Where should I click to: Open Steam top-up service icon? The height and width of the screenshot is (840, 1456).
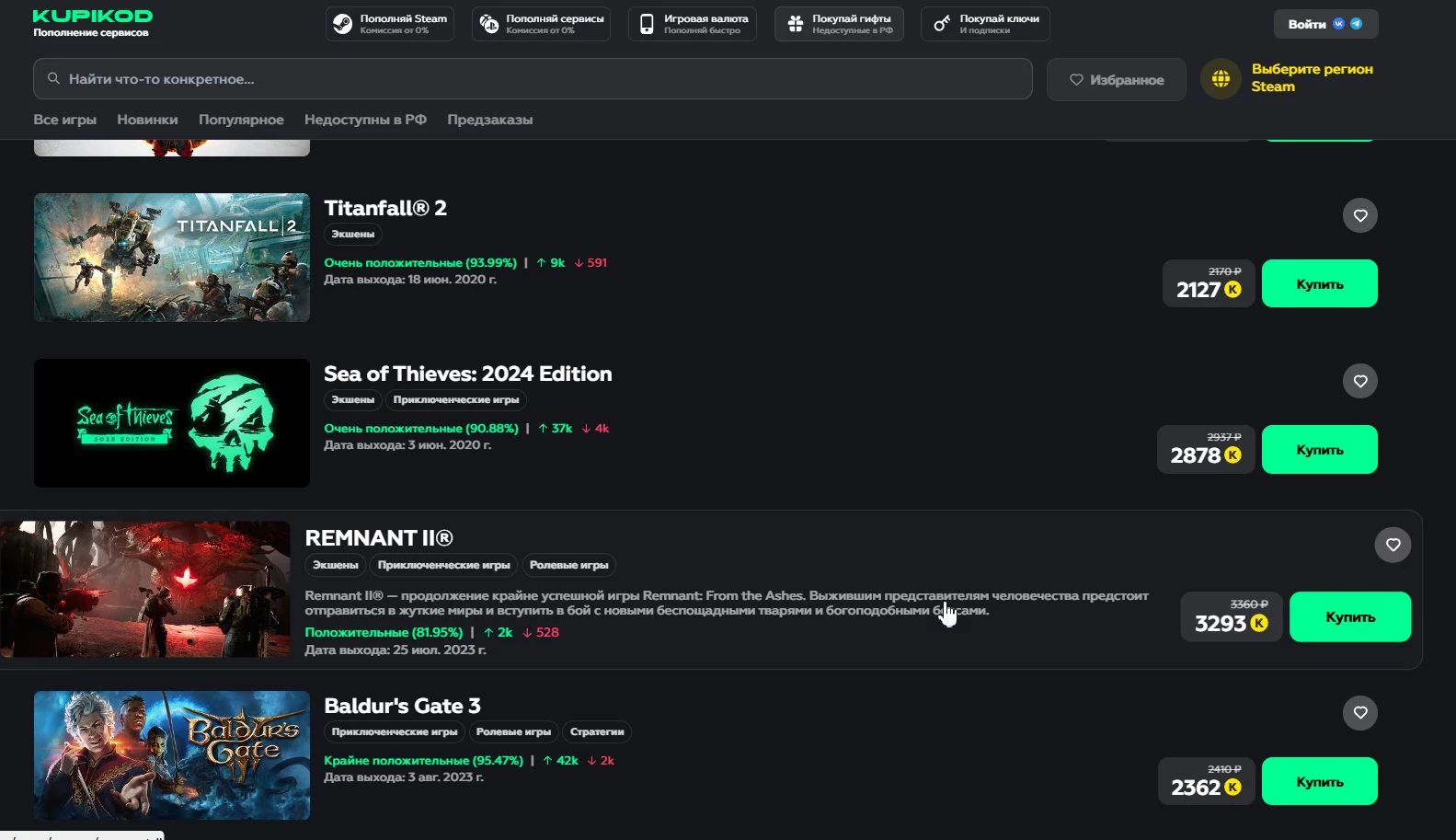pos(343,24)
